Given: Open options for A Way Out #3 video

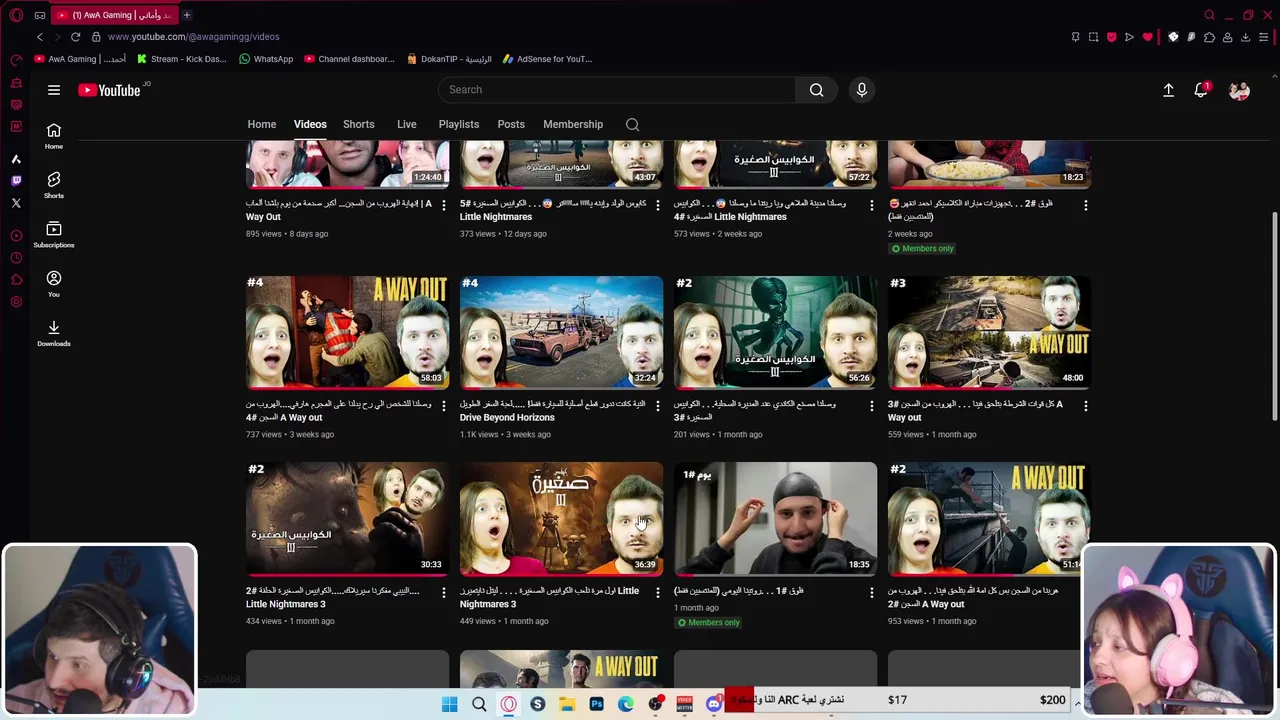Looking at the screenshot, I should click(1085, 405).
